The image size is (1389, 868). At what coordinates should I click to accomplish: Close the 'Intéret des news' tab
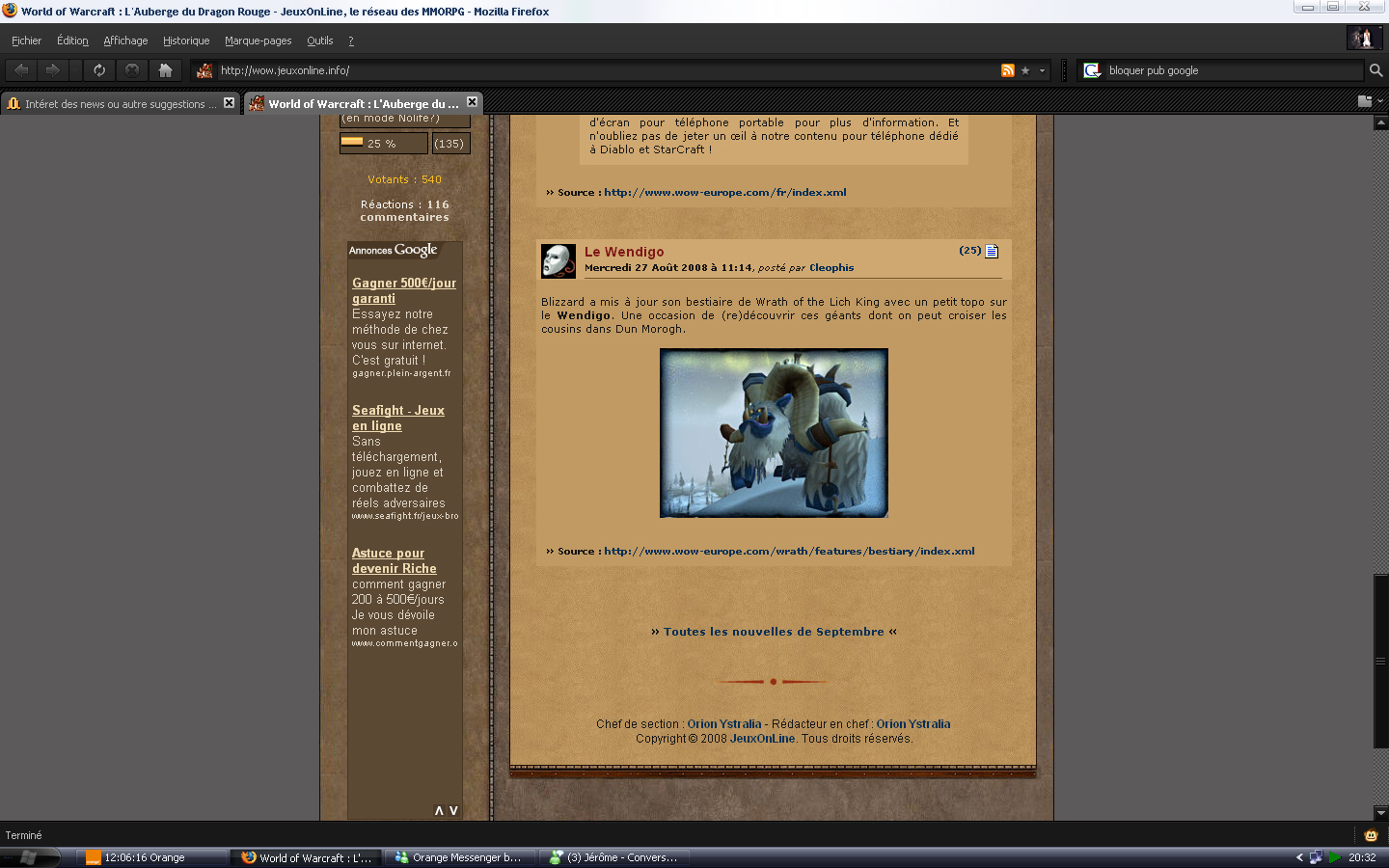229,102
